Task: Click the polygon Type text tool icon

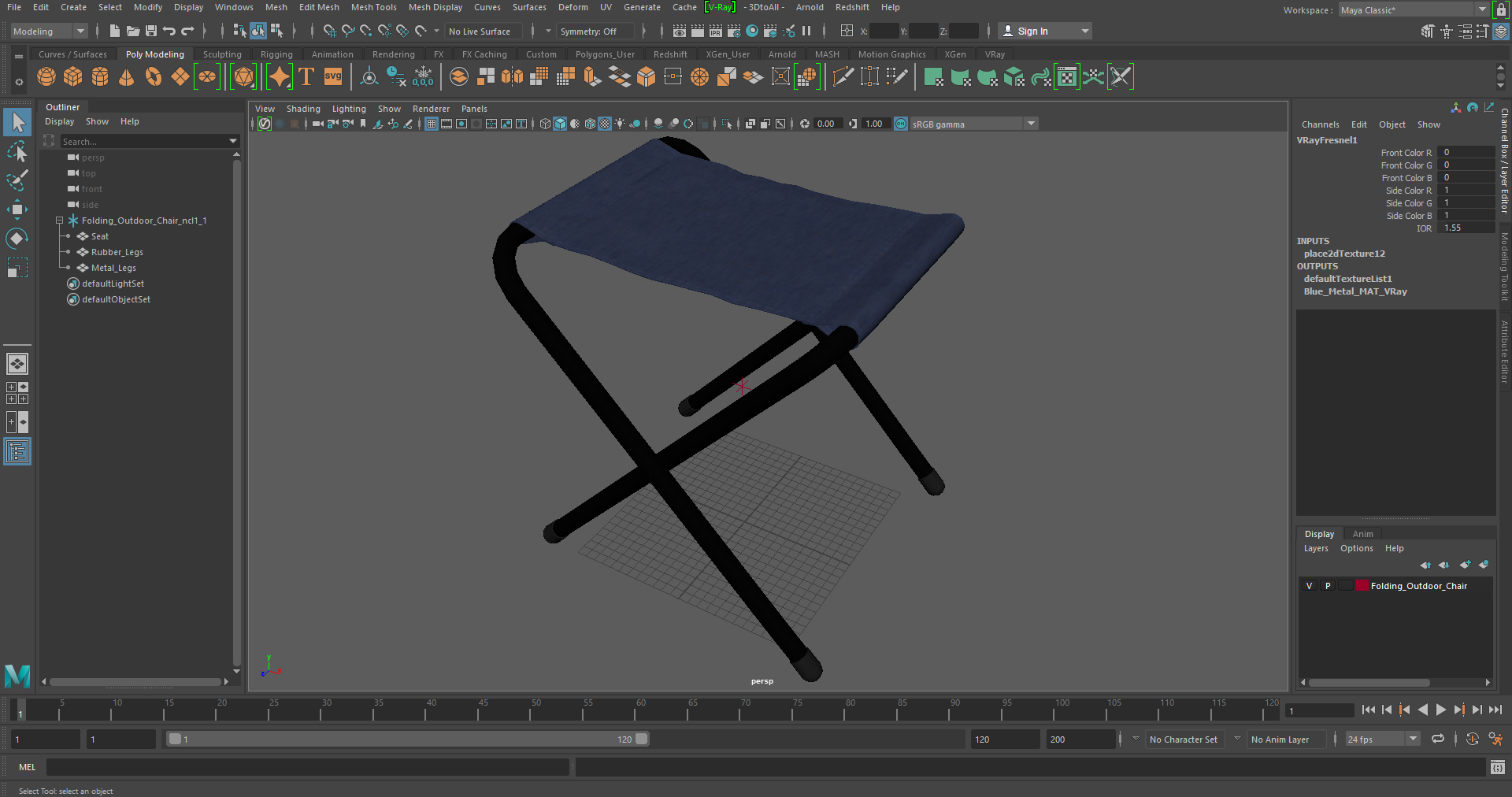Action: pos(306,77)
